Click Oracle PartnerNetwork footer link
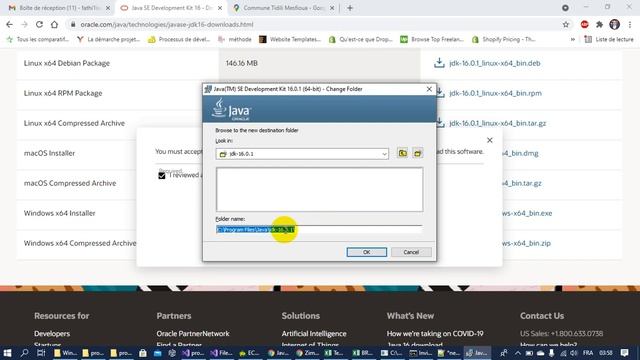This screenshot has width=640, height=360. [193, 334]
